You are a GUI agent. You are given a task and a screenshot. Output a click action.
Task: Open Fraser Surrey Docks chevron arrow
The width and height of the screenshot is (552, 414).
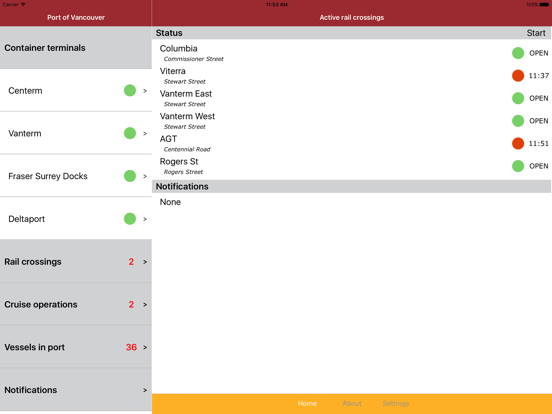coord(145,176)
